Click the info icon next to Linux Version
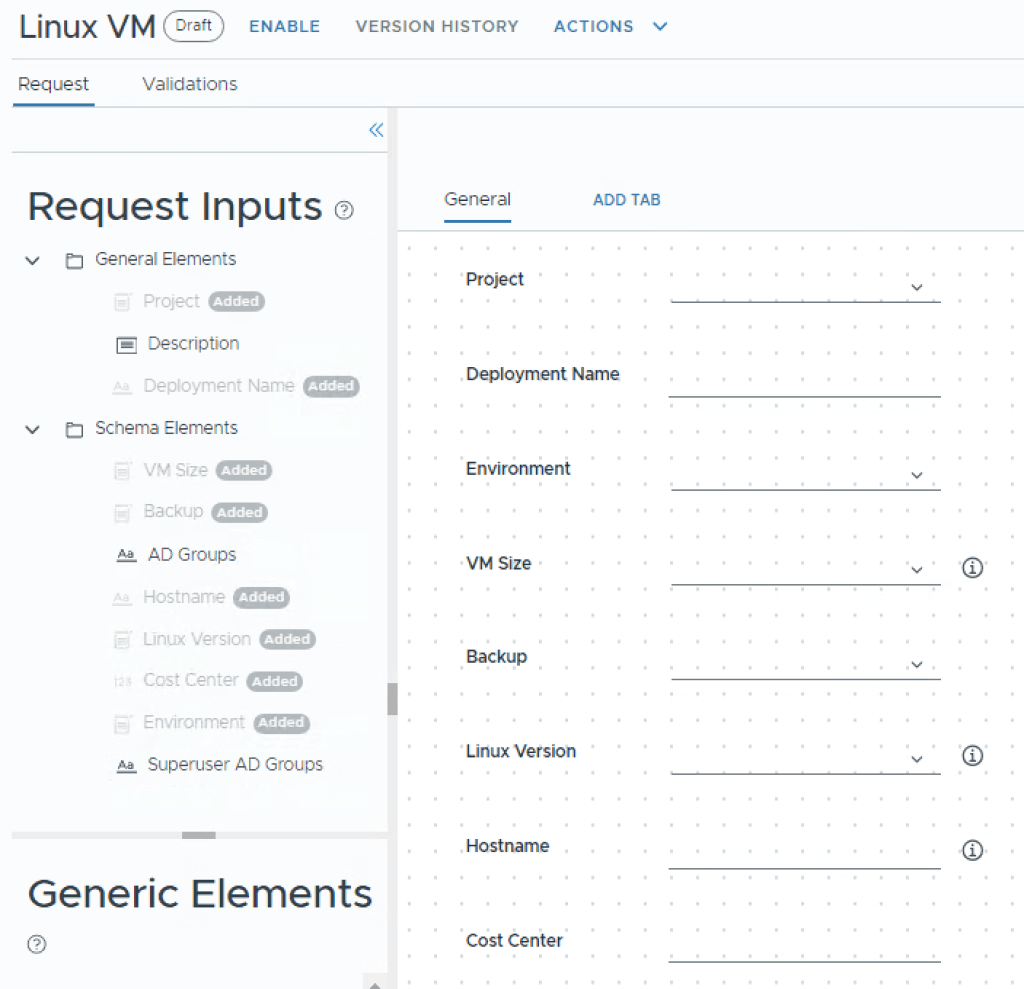The height and width of the screenshot is (989, 1024). (972, 756)
